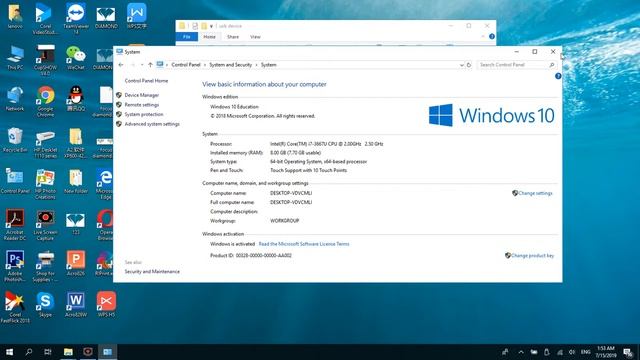Select the Corel FastFlick 2018 icon
Viewport: 640px width, 360px height.
(15, 307)
